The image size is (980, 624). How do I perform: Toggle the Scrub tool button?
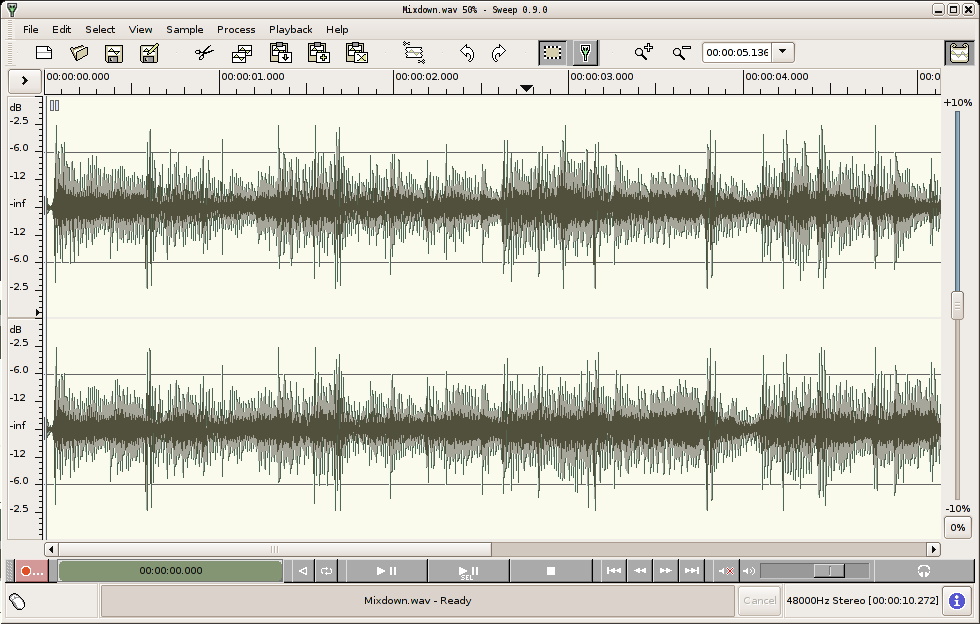point(586,53)
